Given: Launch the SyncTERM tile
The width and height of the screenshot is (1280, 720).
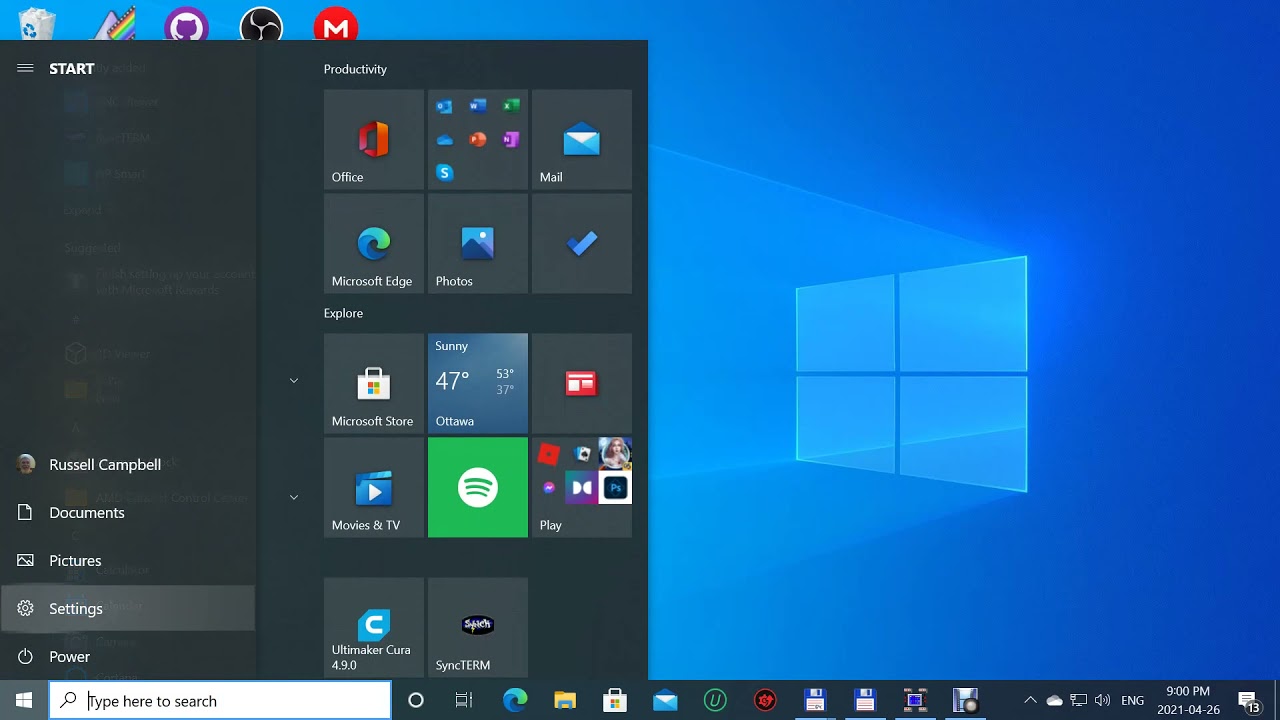Looking at the screenshot, I should [478, 628].
